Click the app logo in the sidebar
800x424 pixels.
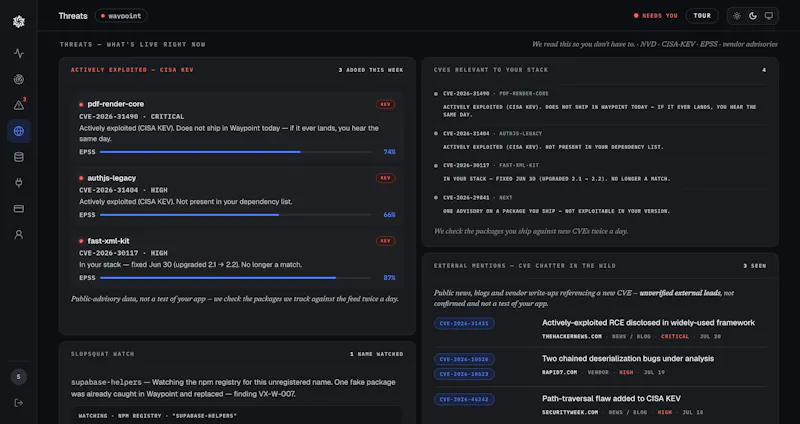point(19,21)
